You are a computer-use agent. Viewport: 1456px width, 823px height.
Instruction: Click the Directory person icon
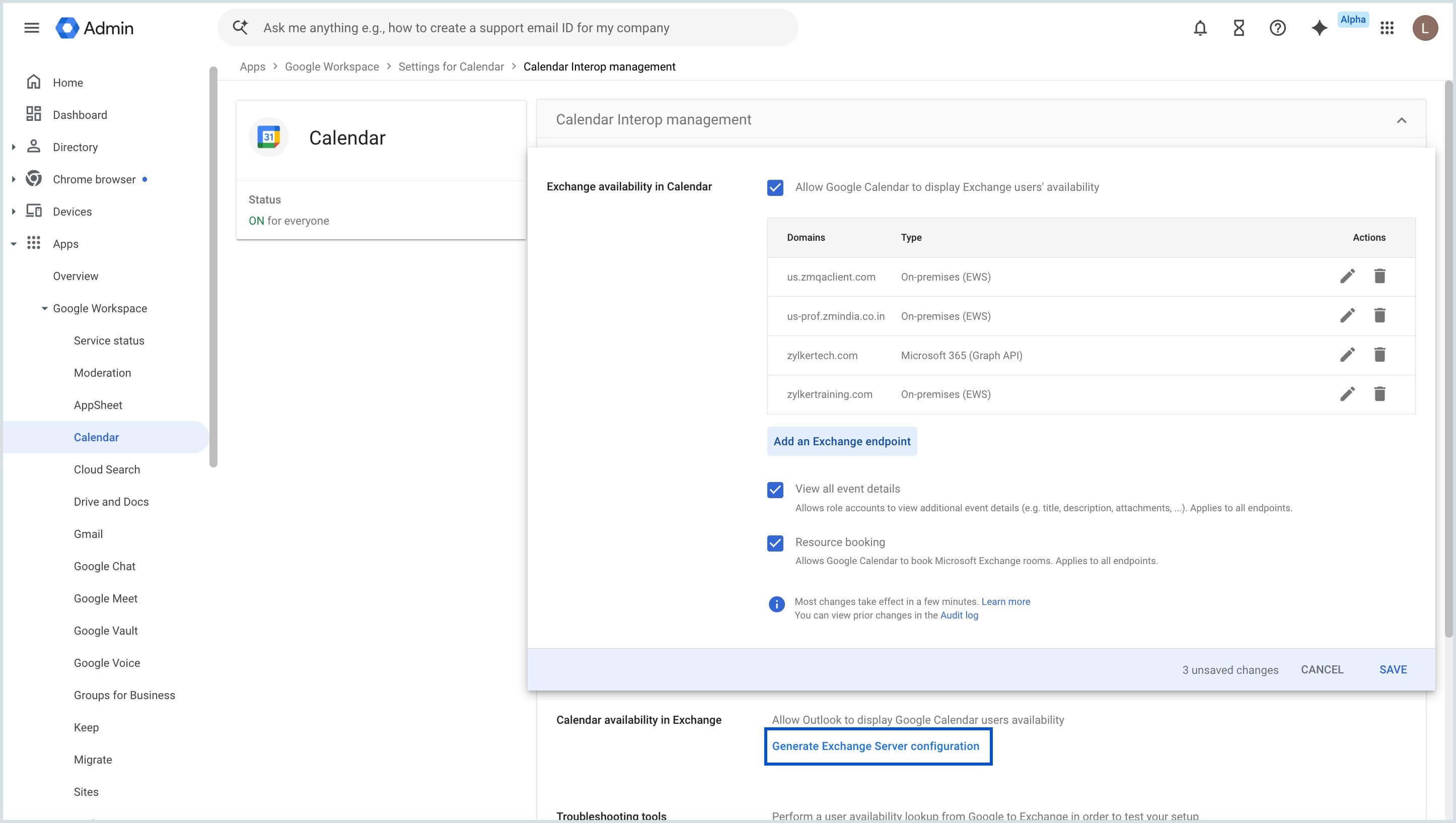pyautogui.click(x=33, y=147)
